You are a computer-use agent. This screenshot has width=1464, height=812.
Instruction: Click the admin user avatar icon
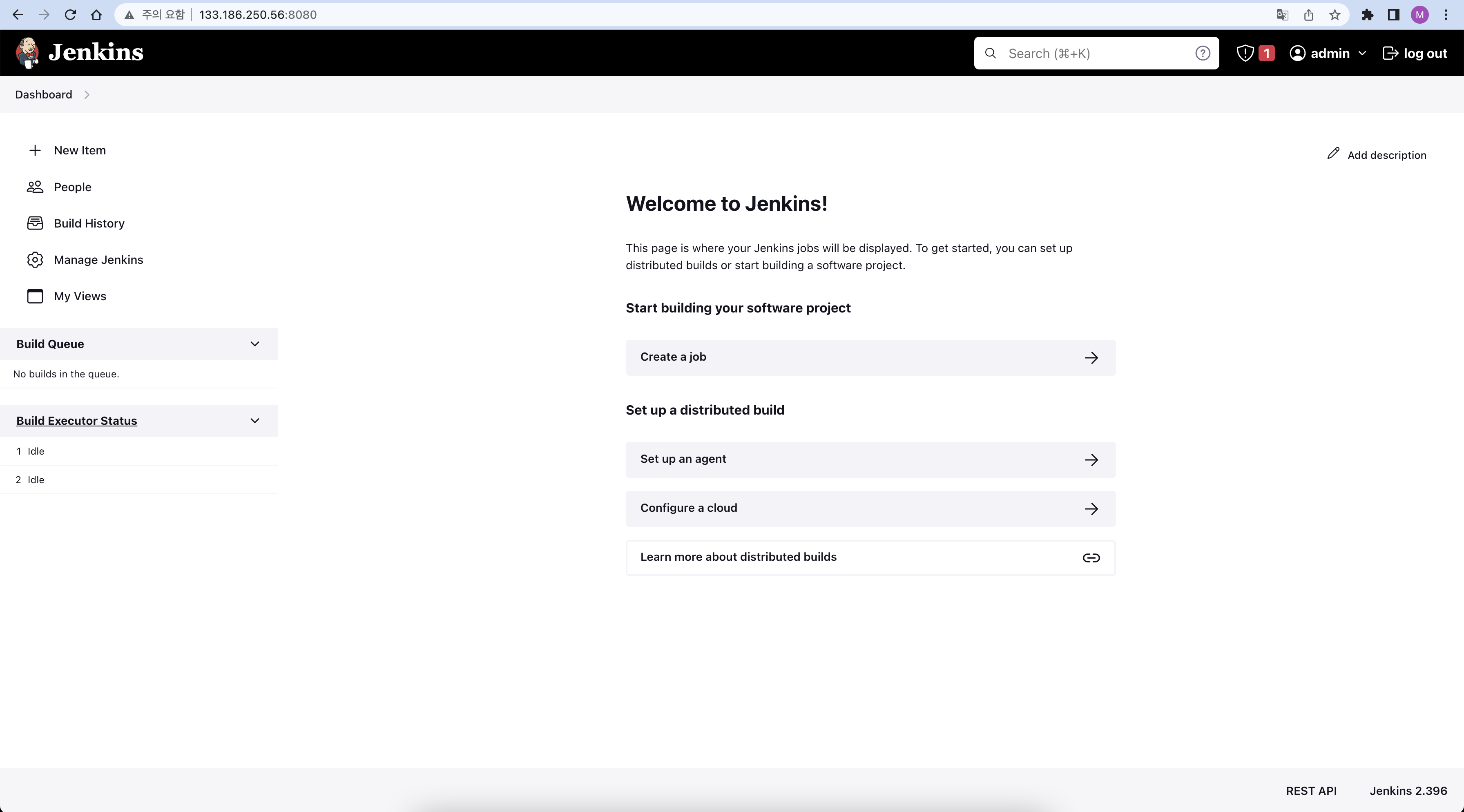coord(1297,54)
